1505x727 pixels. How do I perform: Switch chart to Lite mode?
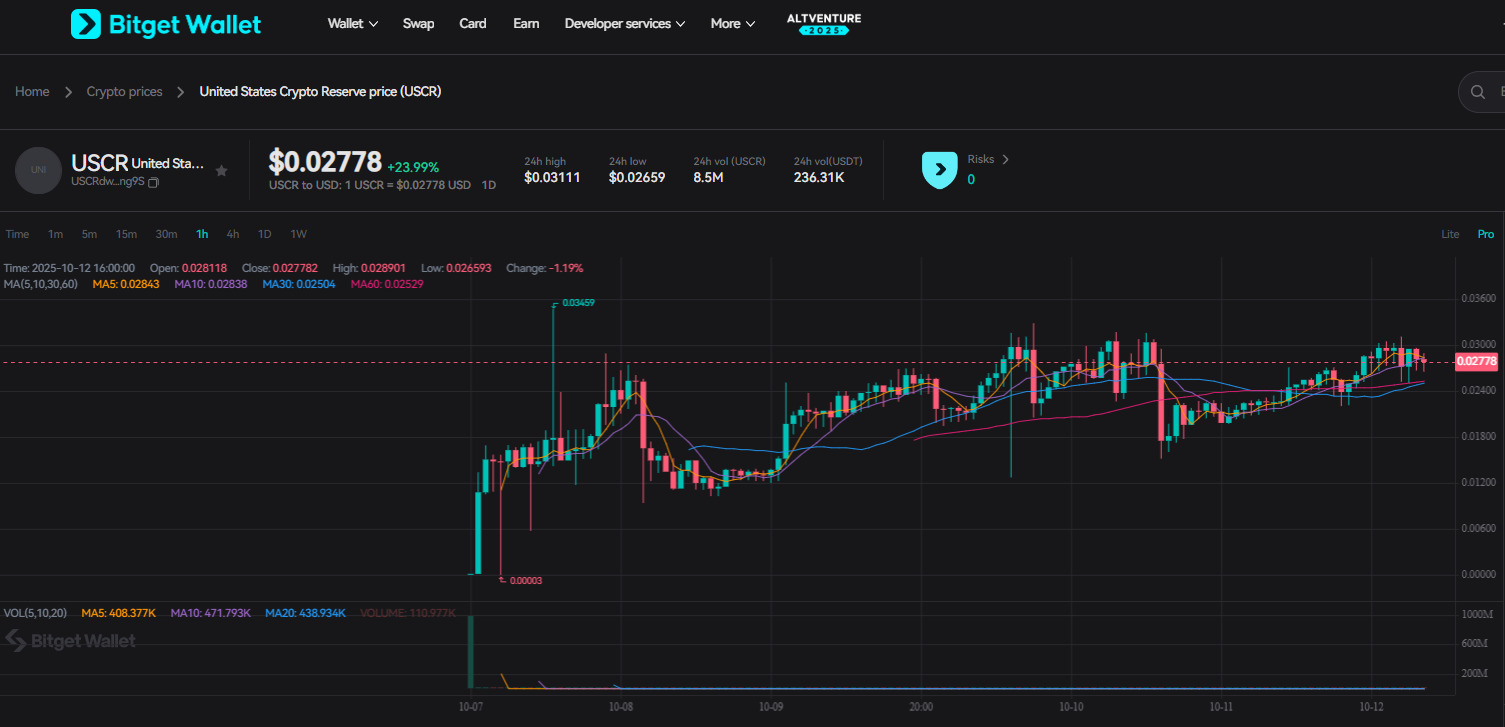(x=1450, y=234)
